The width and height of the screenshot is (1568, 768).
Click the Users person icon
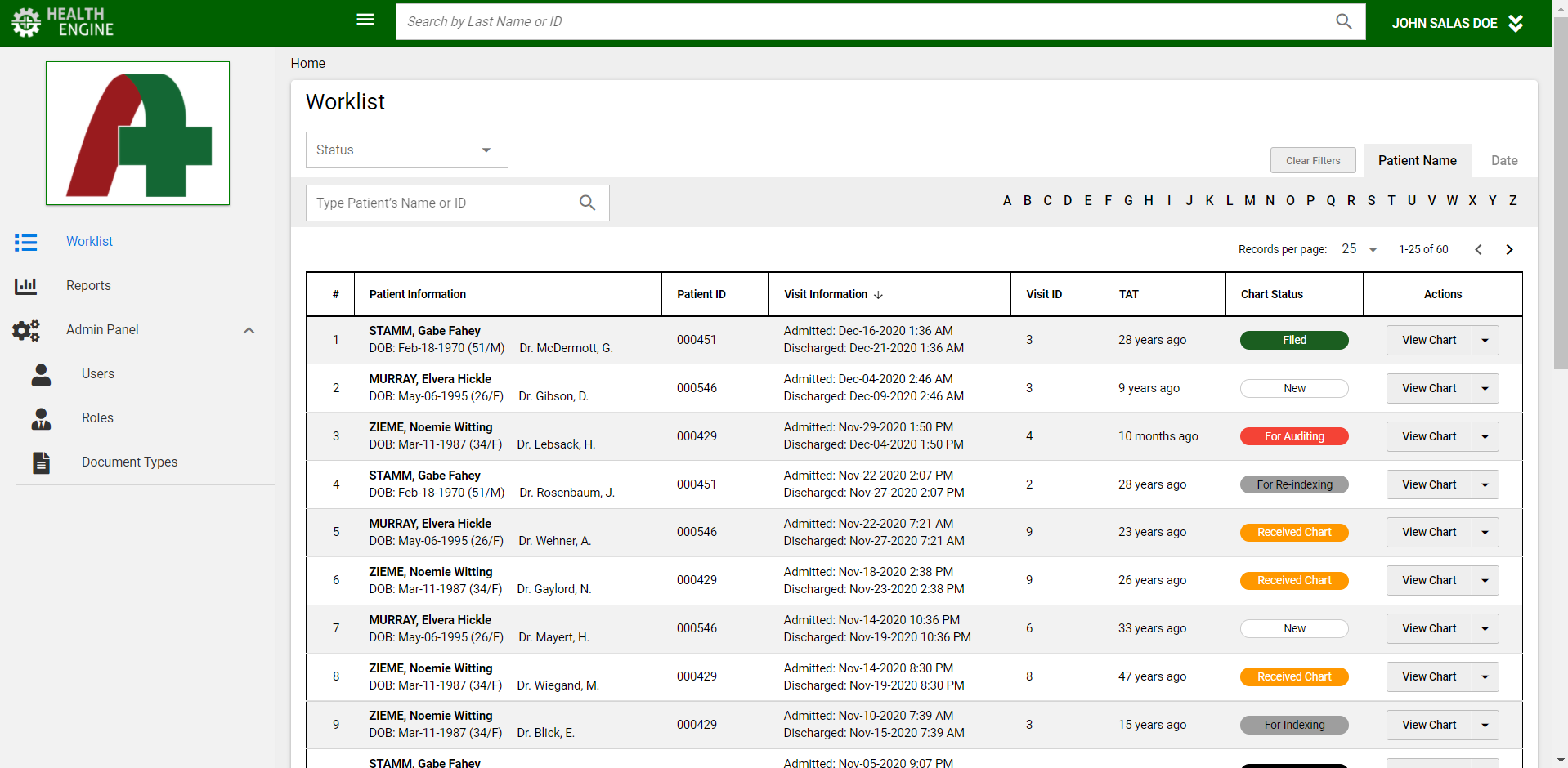point(41,374)
